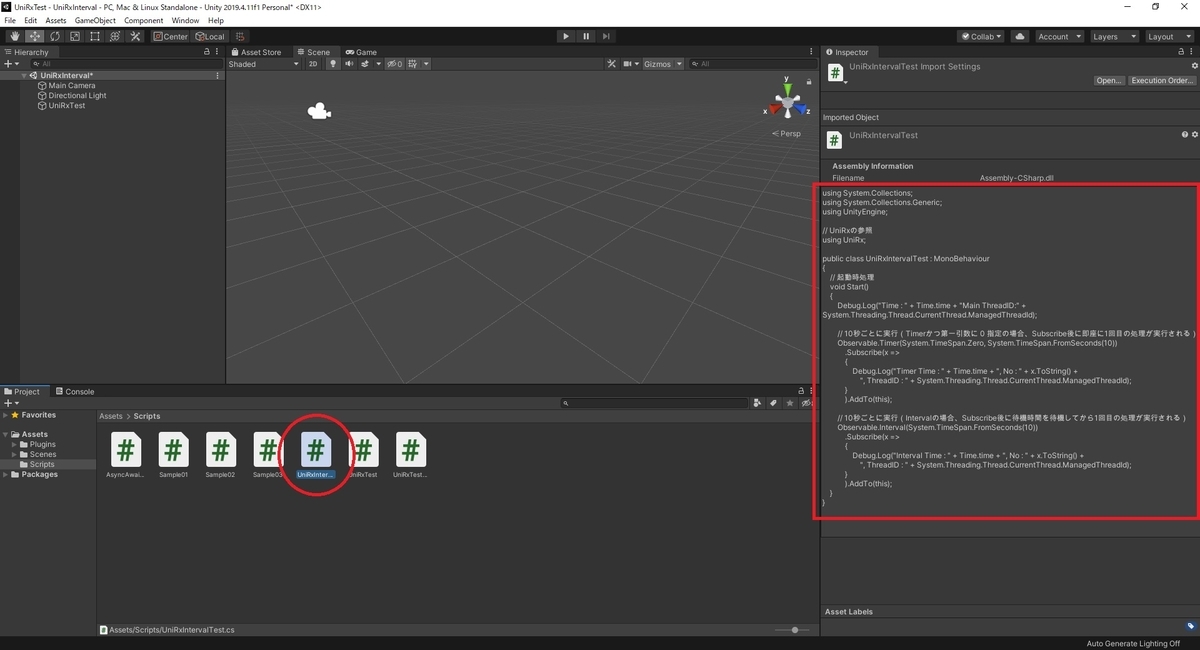
Task: Open the Collab dropdown
Action: tap(981, 36)
